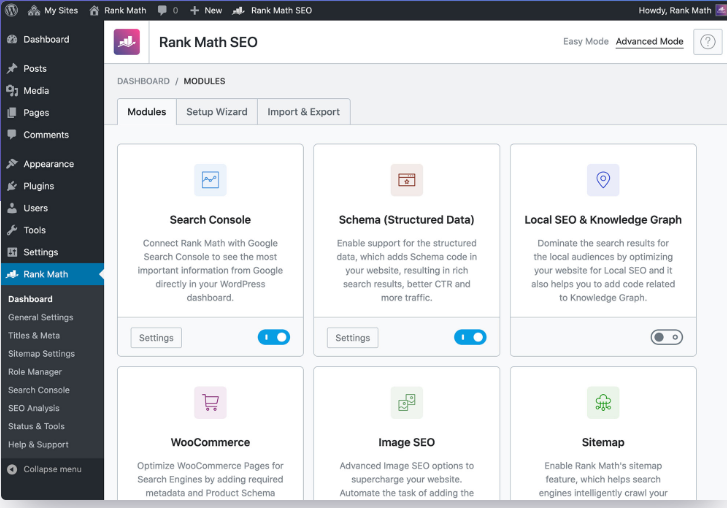Viewport: 727px width, 508px height.
Task: Select Dashboard under Rank Math submenu
Action: (x=30, y=299)
